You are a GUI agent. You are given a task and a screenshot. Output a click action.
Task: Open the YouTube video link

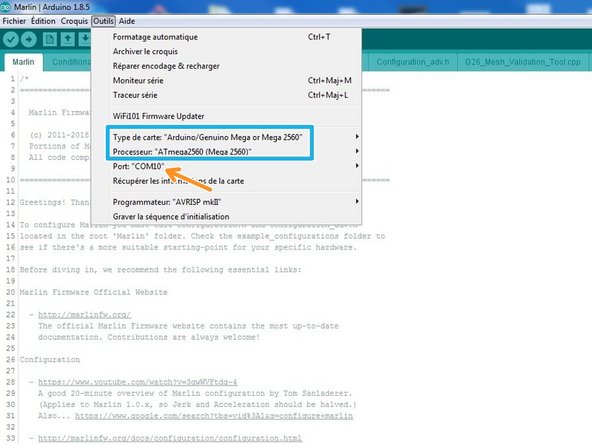click(x=138, y=382)
